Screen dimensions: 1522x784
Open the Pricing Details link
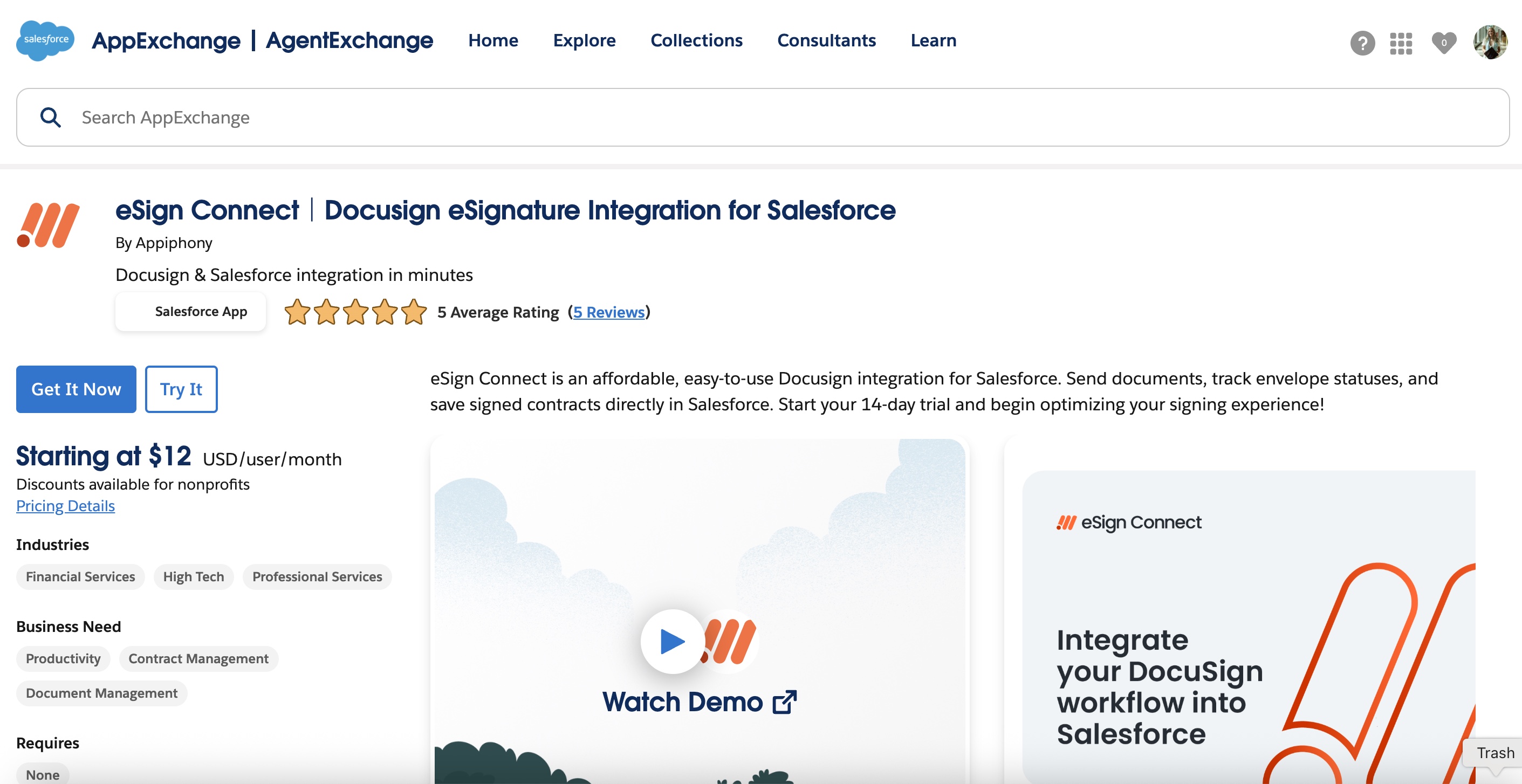[66, 506]
